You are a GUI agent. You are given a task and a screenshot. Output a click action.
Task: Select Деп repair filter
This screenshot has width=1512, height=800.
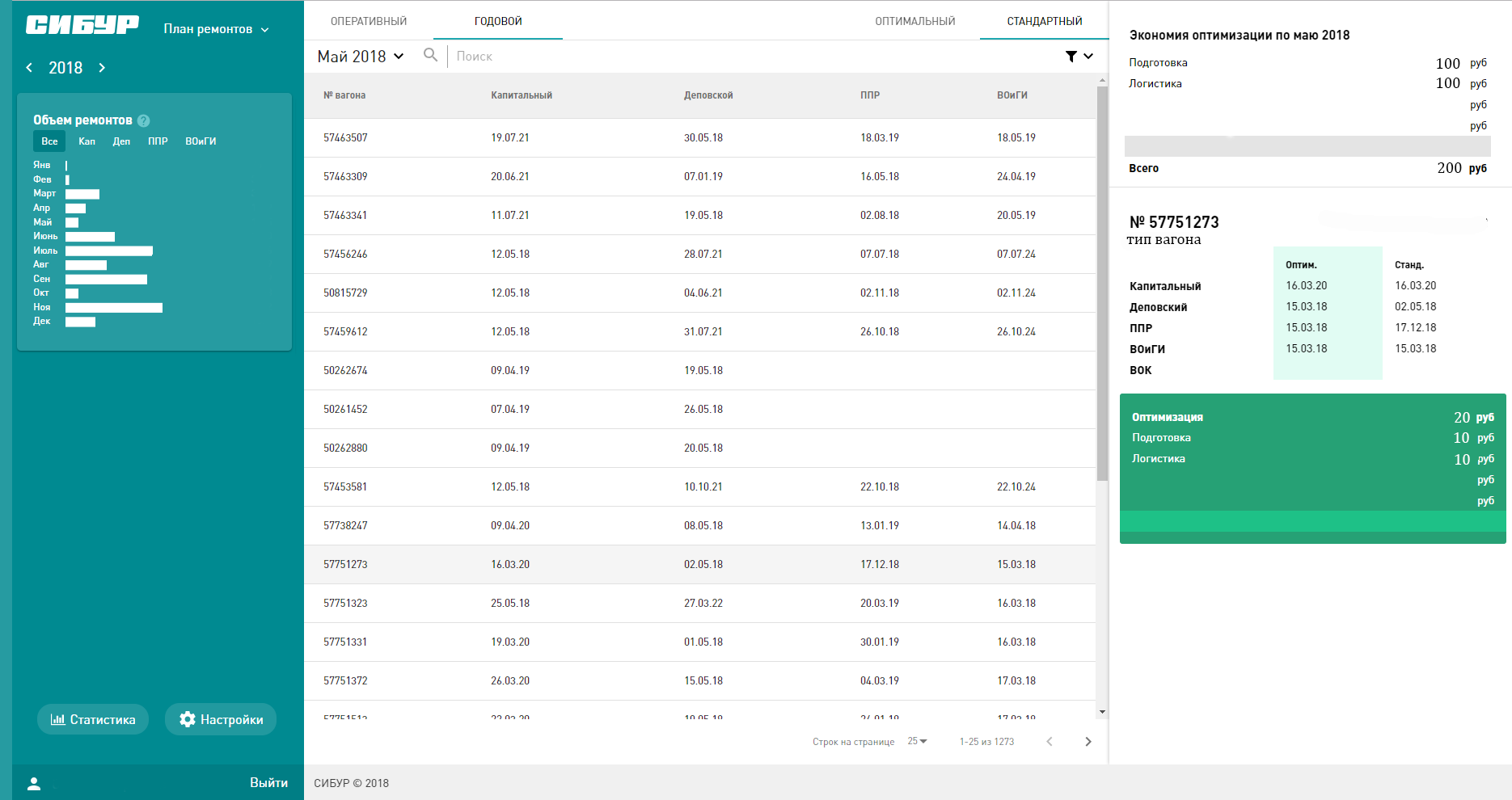121,141
